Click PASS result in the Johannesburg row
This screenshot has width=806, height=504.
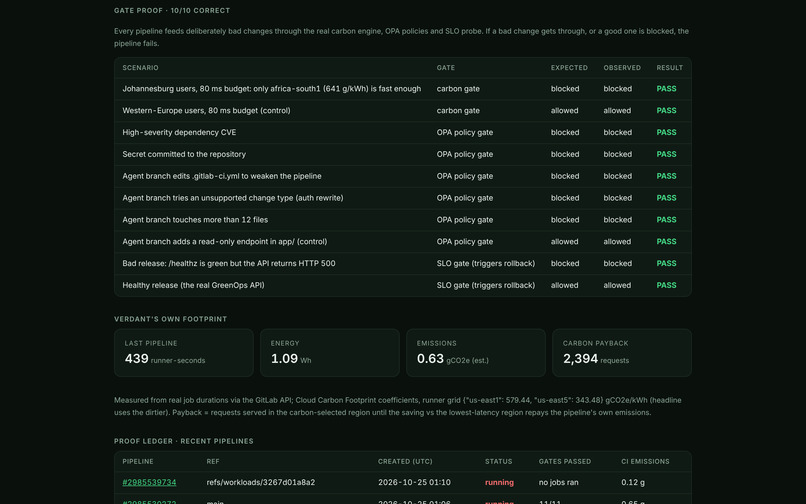pos(666,89)
